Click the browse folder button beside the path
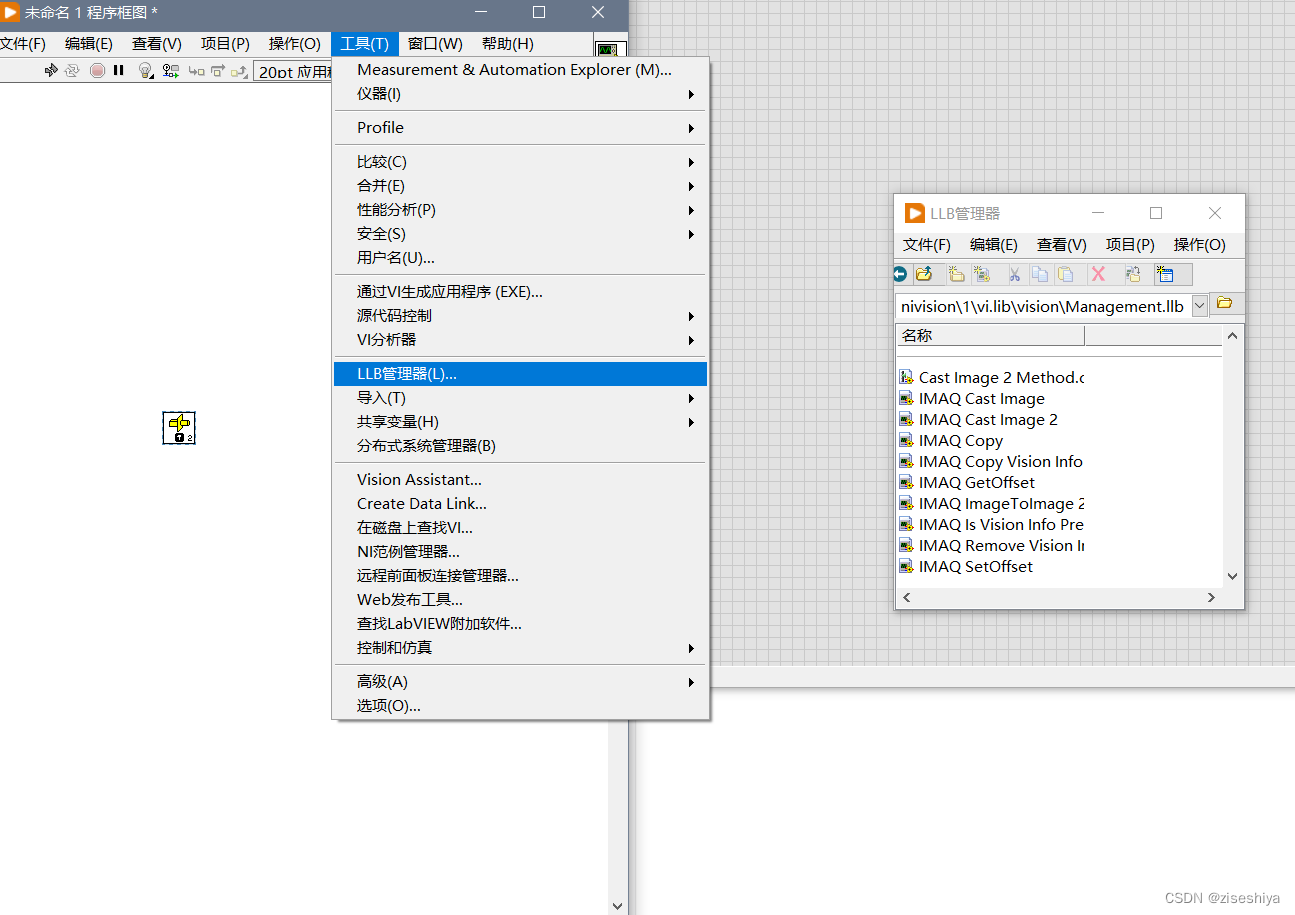1295x915 pixels. pos(1225,304)
